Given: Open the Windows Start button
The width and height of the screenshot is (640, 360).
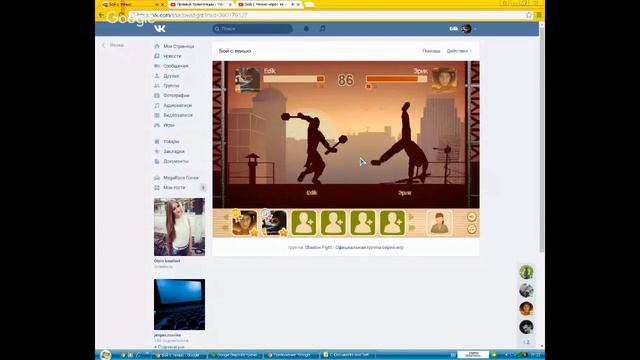Looking at the screenshot, I should (x=105, y=355).
